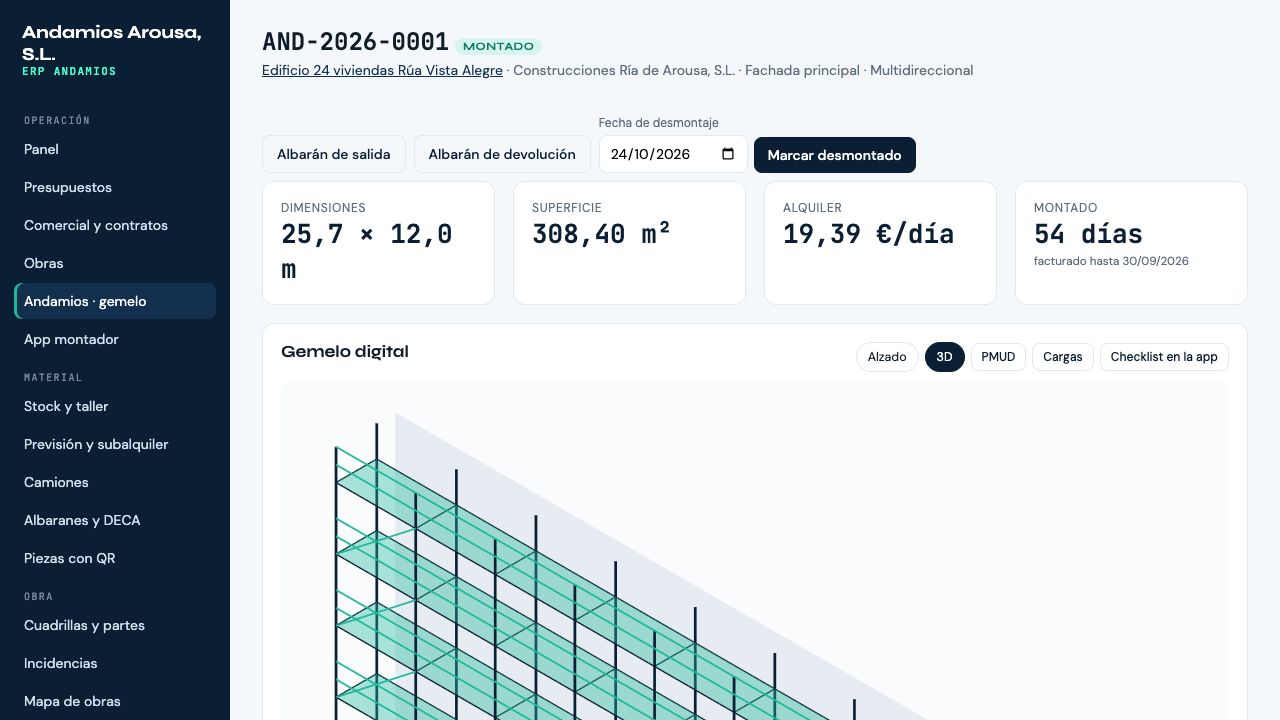Click the Gemelo digital panel heading

[x=345, y=352]
